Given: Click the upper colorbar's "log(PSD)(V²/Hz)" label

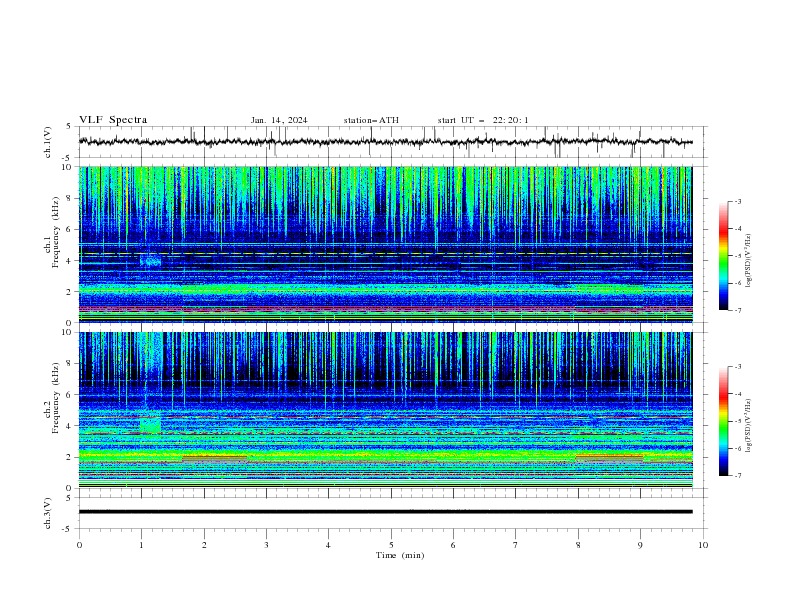Looking at the screenshot, I should [748, 261].
